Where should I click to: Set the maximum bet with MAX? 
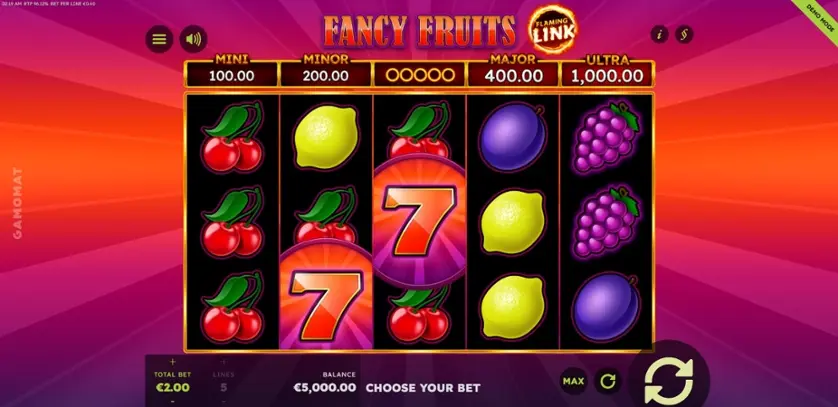(573, 381)
